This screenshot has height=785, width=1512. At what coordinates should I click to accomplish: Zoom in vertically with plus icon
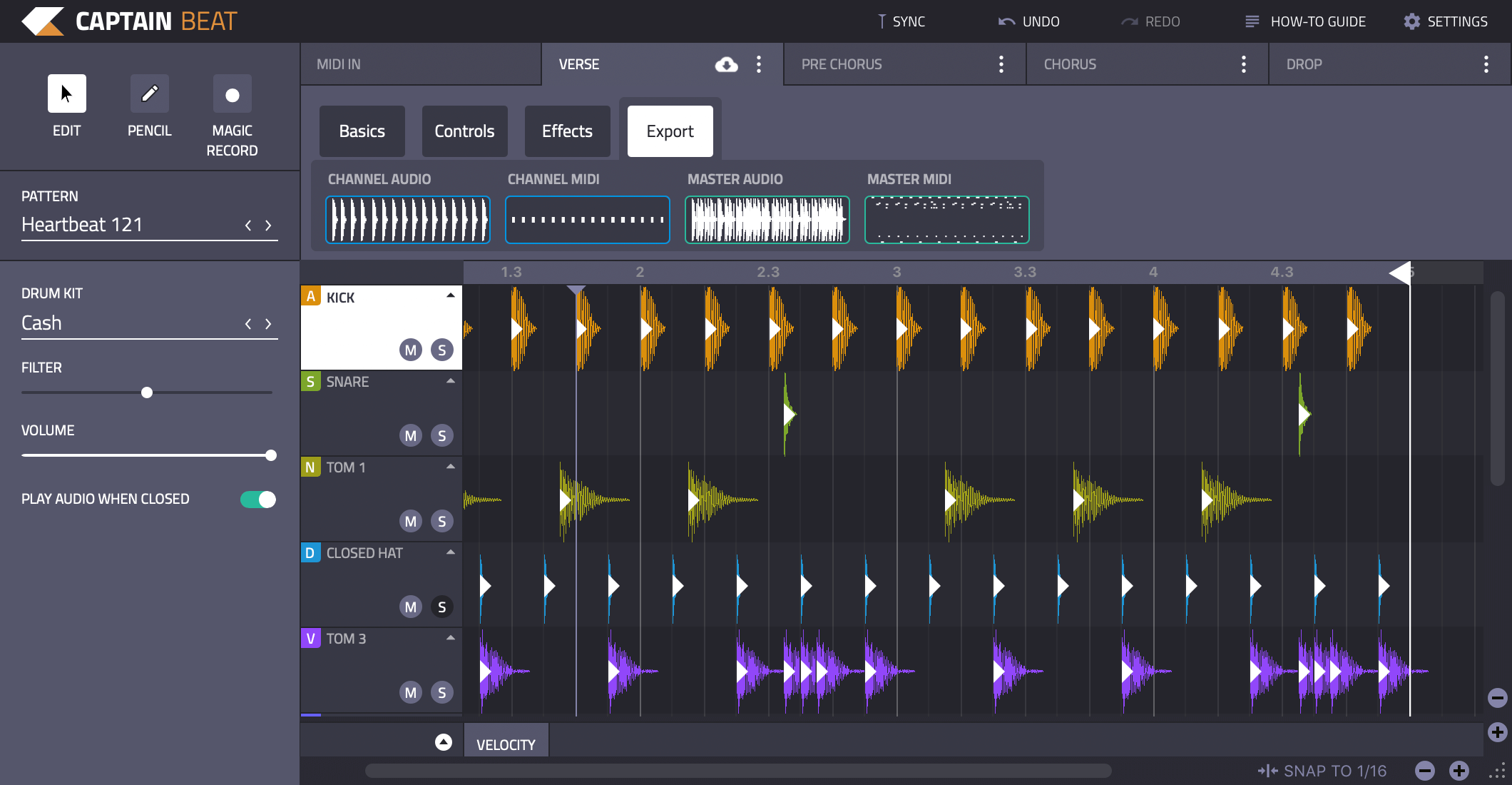tap(1498, 731)
